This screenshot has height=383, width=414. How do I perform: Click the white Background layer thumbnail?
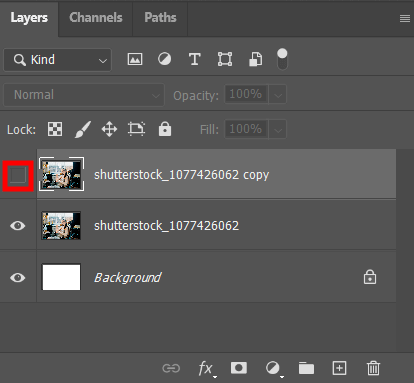pos(61,277)
